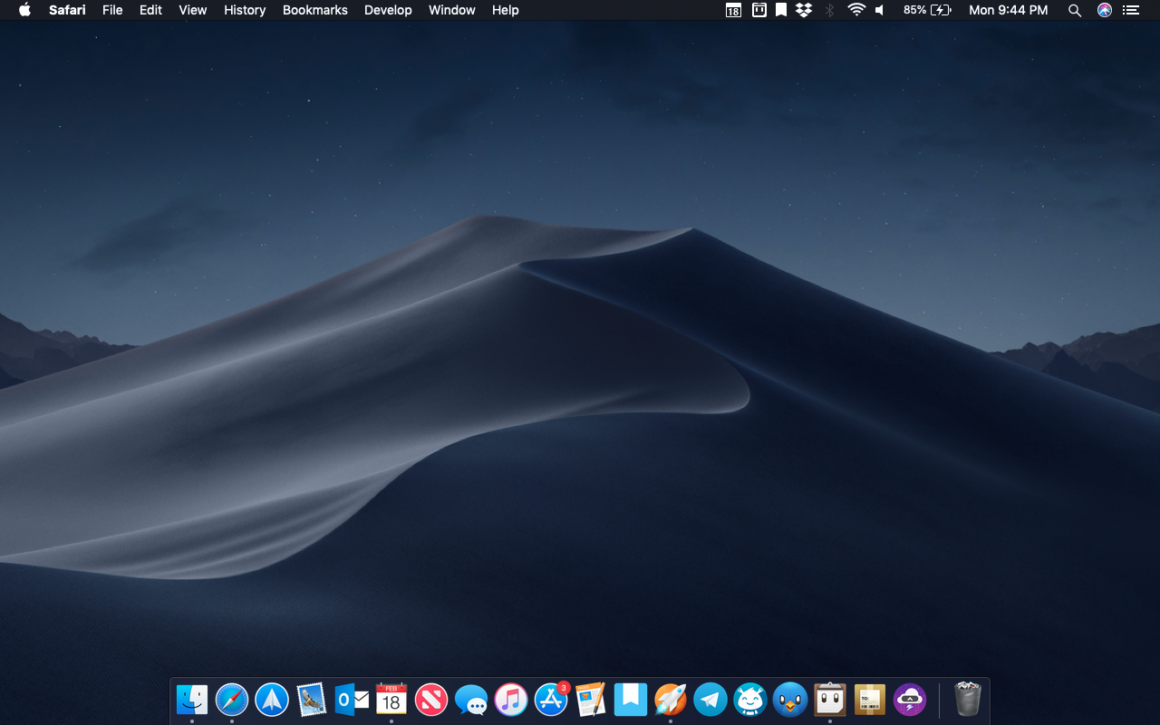Launch the News app from dock
Viewport: 1160px width, 725px height.
pyautogui.click(x=431, y=699)
